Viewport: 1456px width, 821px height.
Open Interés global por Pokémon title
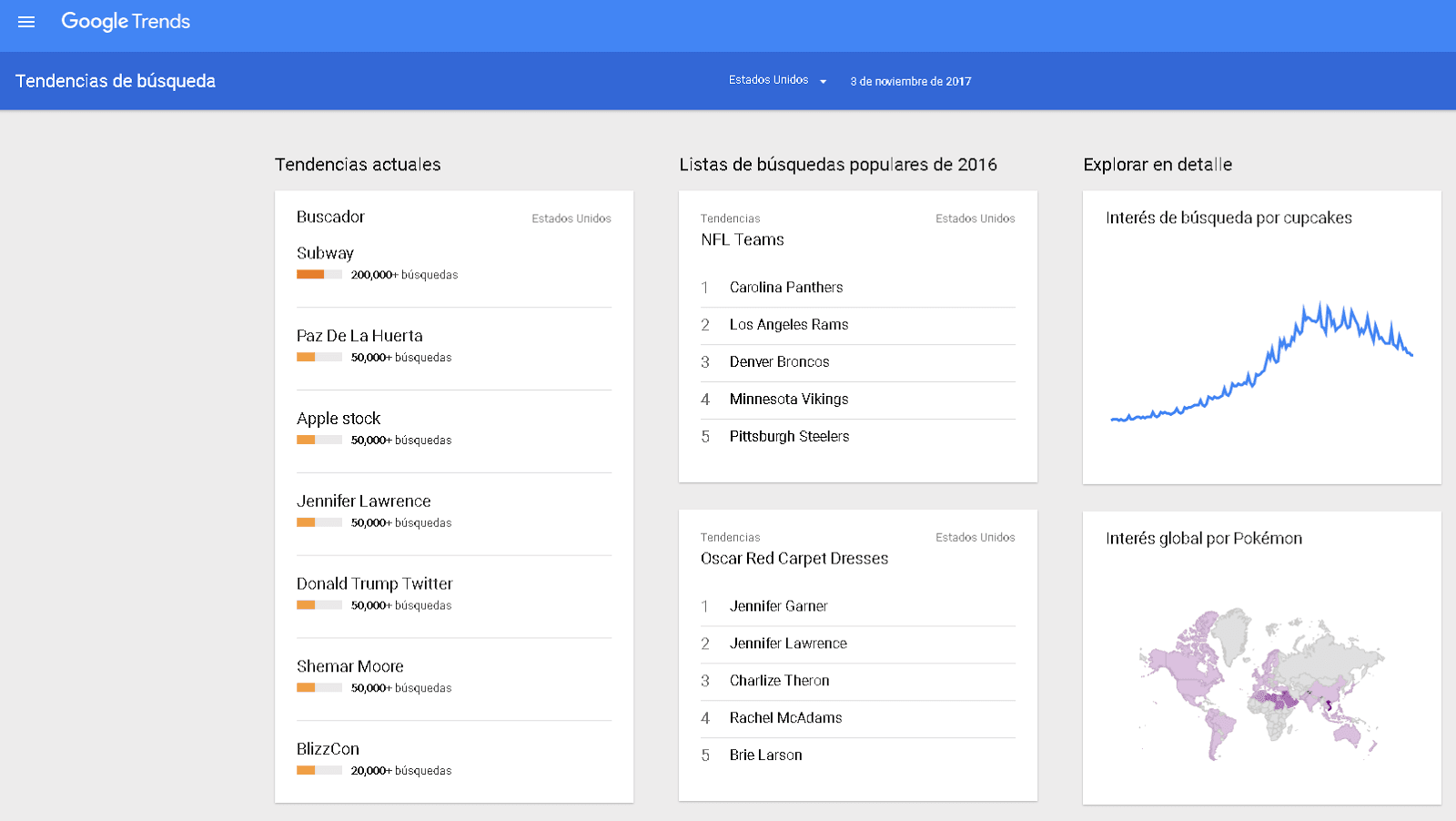click(1204, 538)
